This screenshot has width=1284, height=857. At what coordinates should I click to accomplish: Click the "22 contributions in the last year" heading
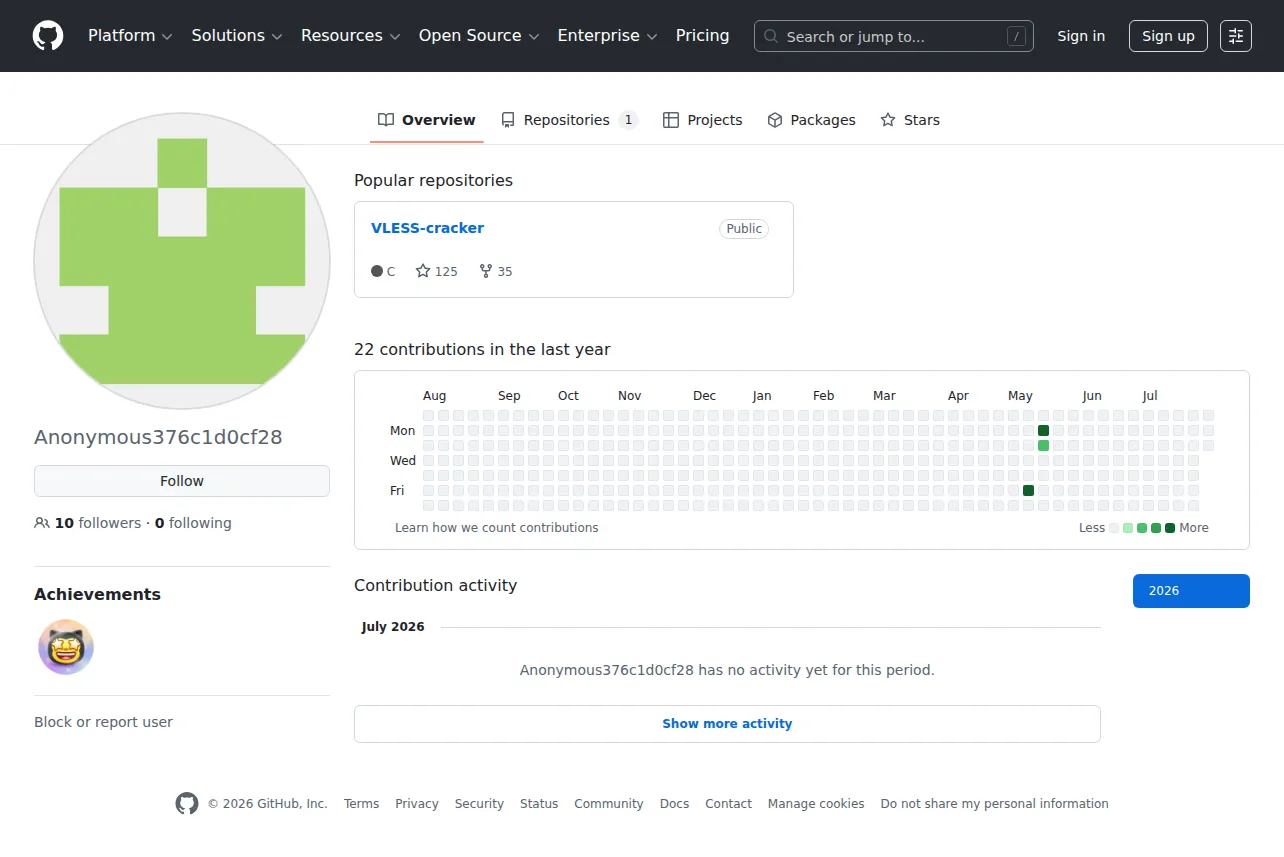click(482, 350)
